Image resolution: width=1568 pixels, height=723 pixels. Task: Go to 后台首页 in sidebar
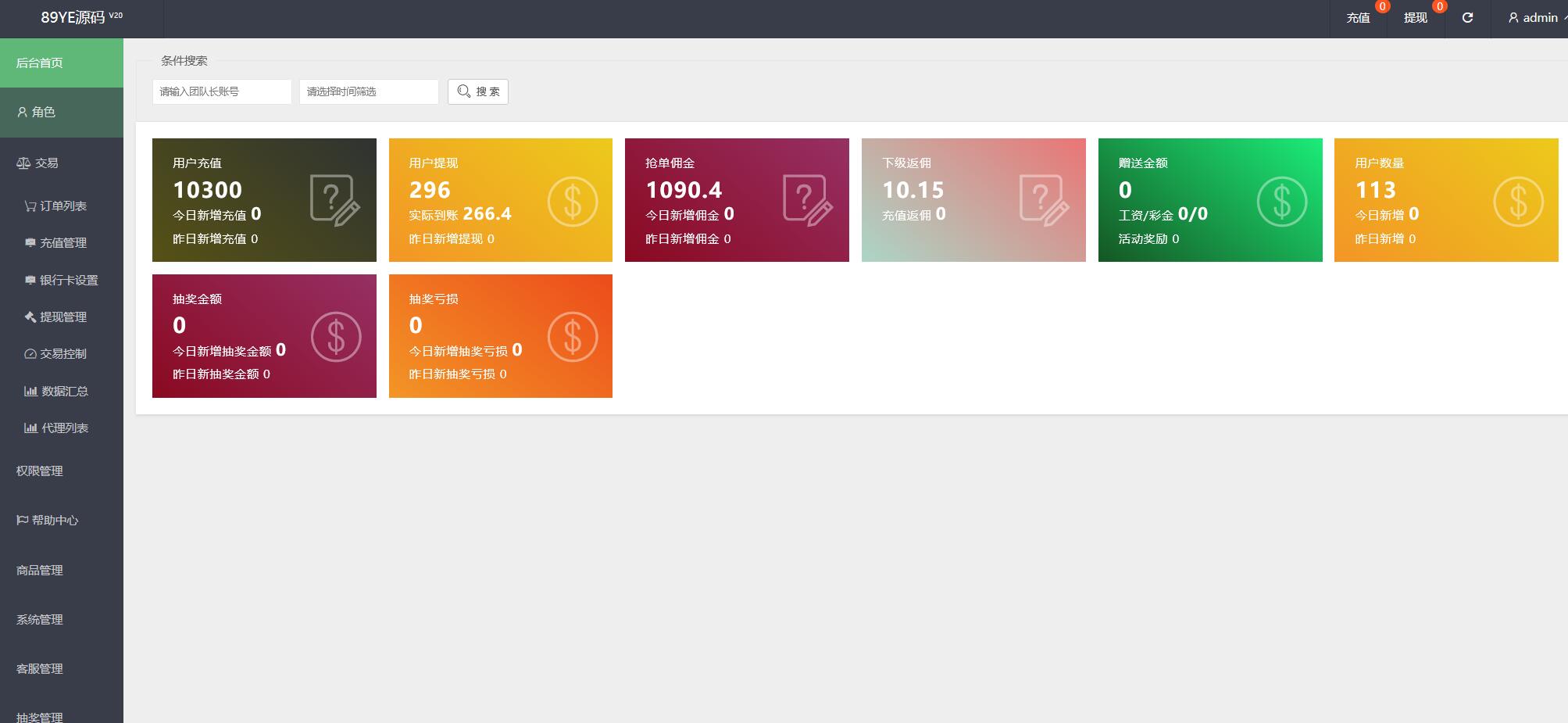[x=62, y=63]
